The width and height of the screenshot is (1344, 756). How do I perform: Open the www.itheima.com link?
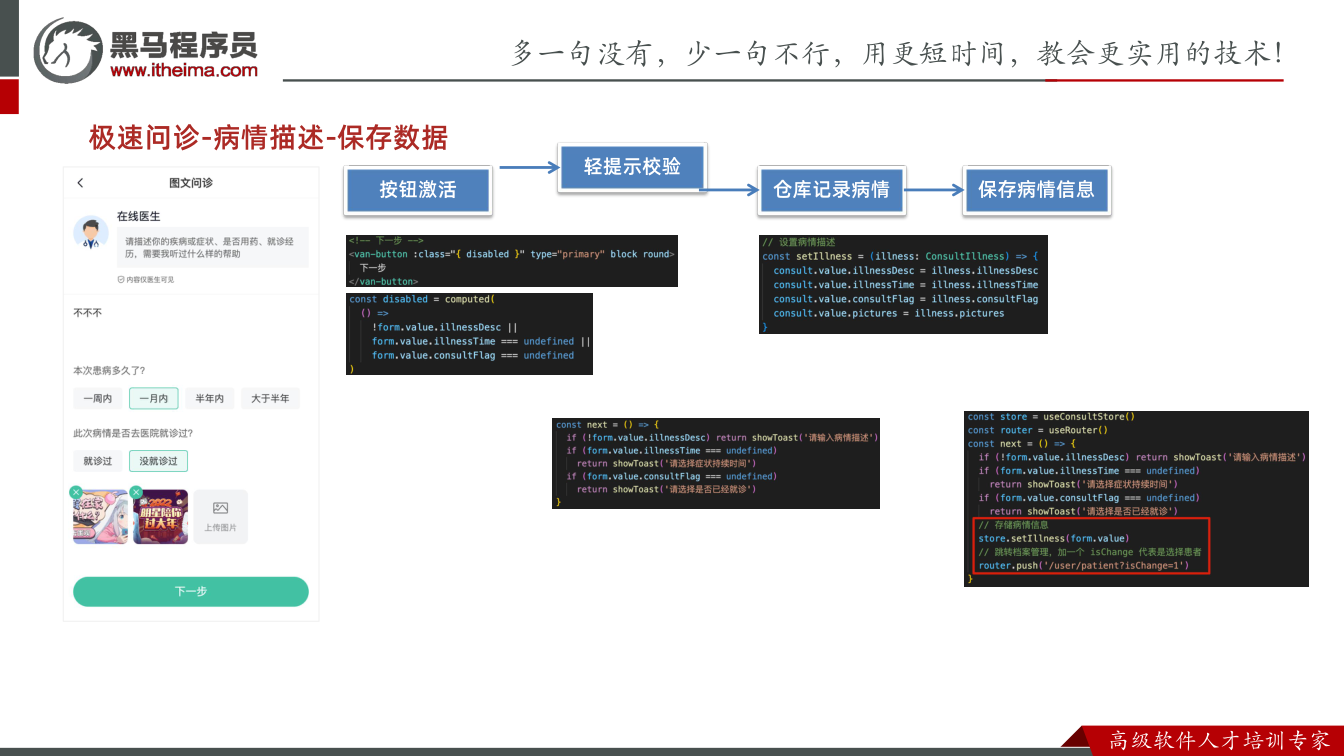(x=184, y=70)
